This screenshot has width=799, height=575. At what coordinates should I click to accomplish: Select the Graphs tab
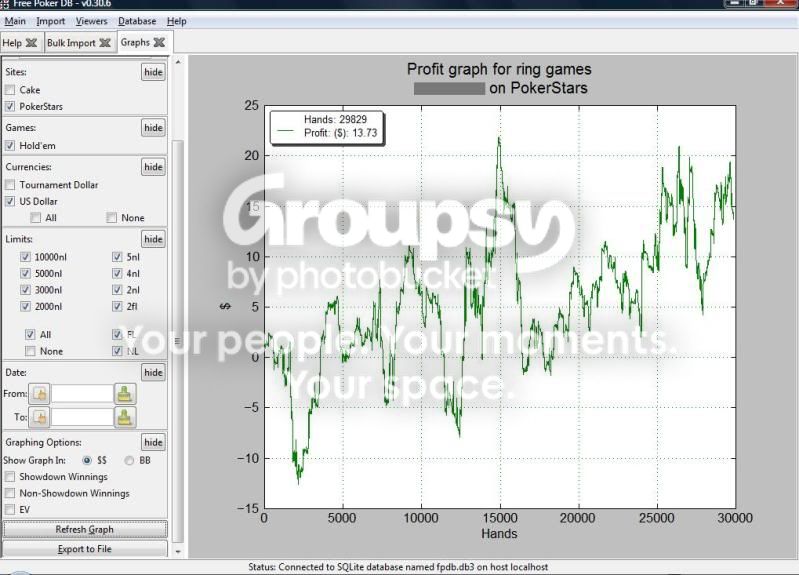pos(135,42)
